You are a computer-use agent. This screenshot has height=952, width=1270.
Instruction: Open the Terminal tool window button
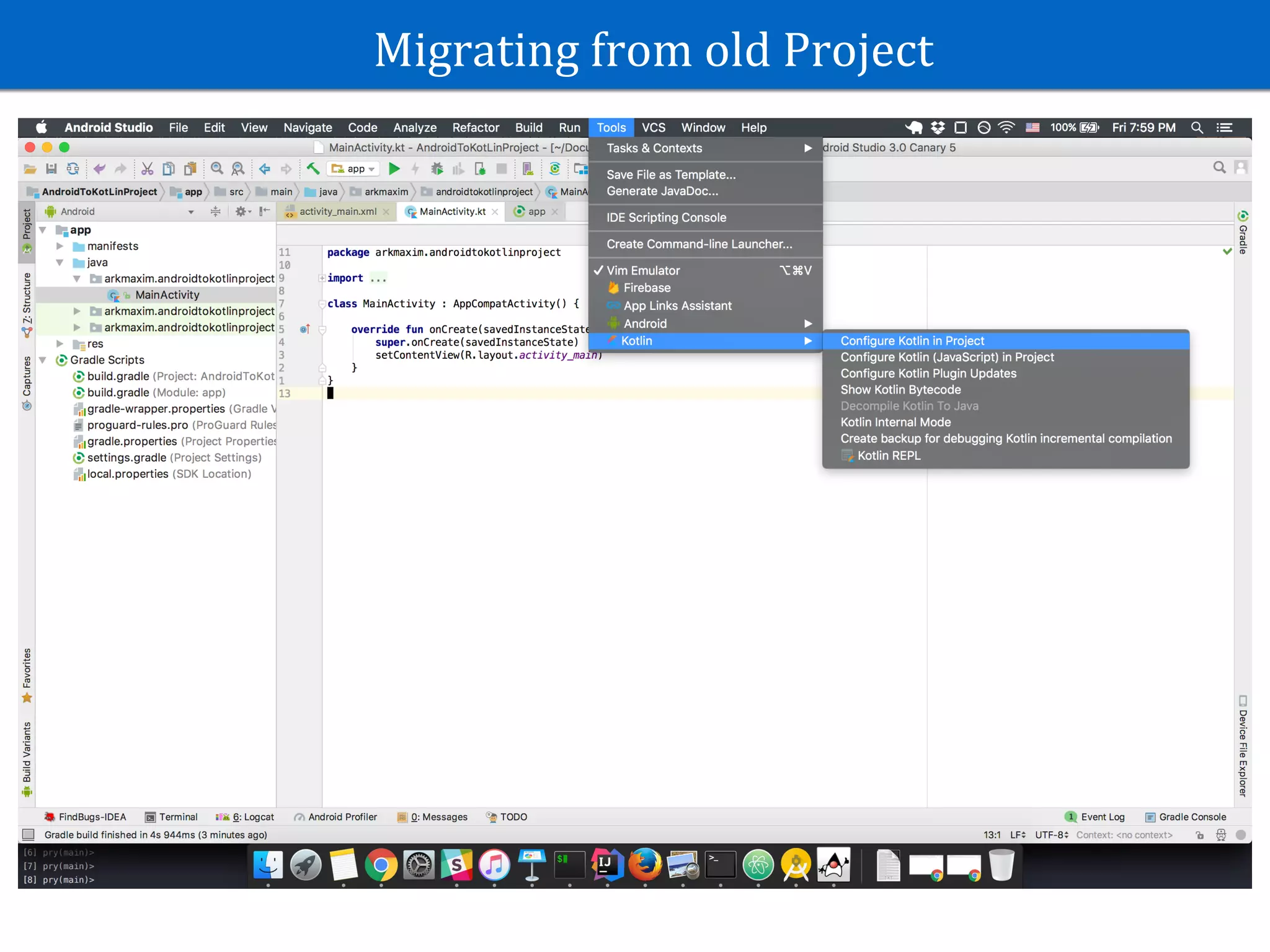(x=171, y=817)
